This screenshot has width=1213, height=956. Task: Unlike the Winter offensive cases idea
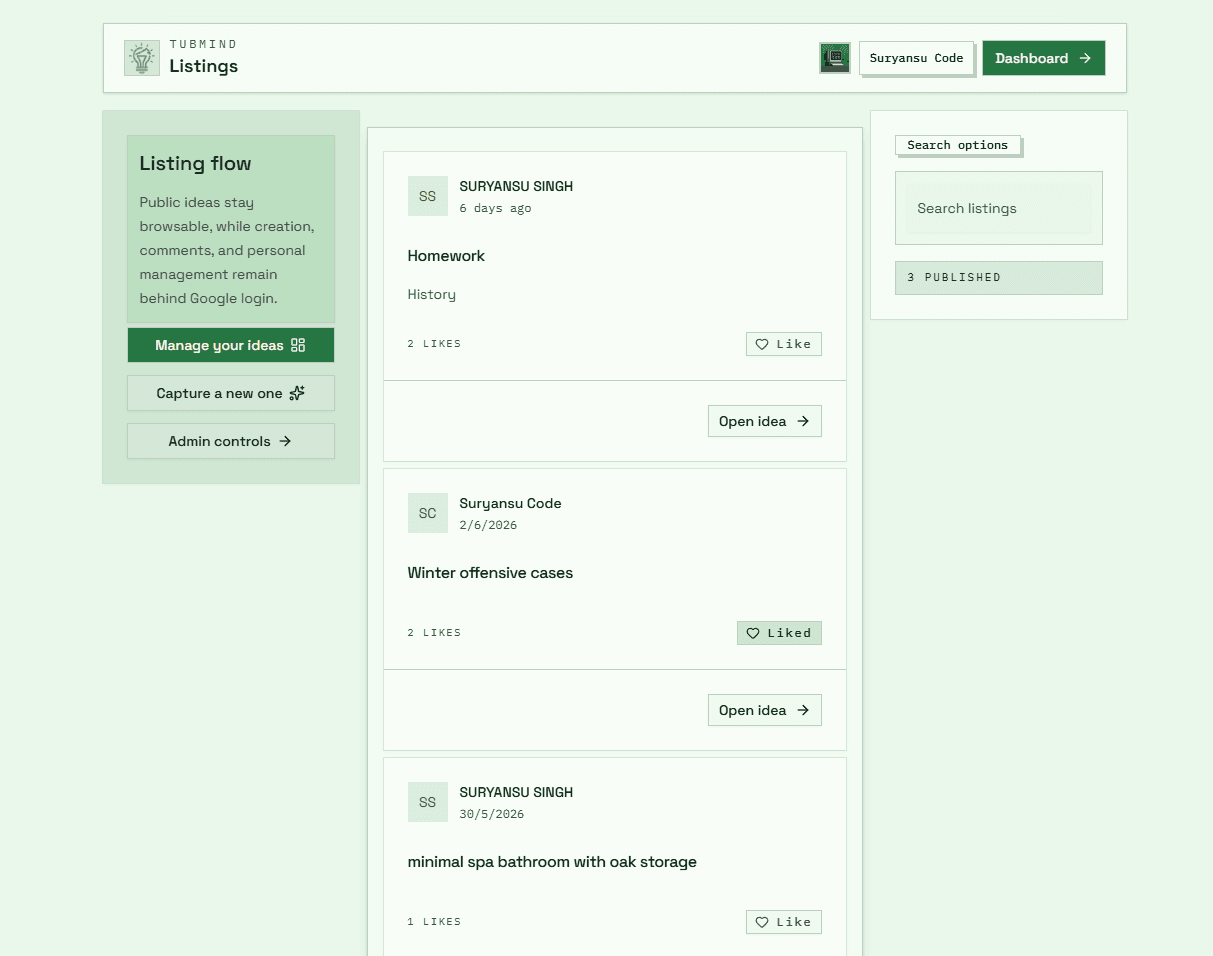point(780,633)
